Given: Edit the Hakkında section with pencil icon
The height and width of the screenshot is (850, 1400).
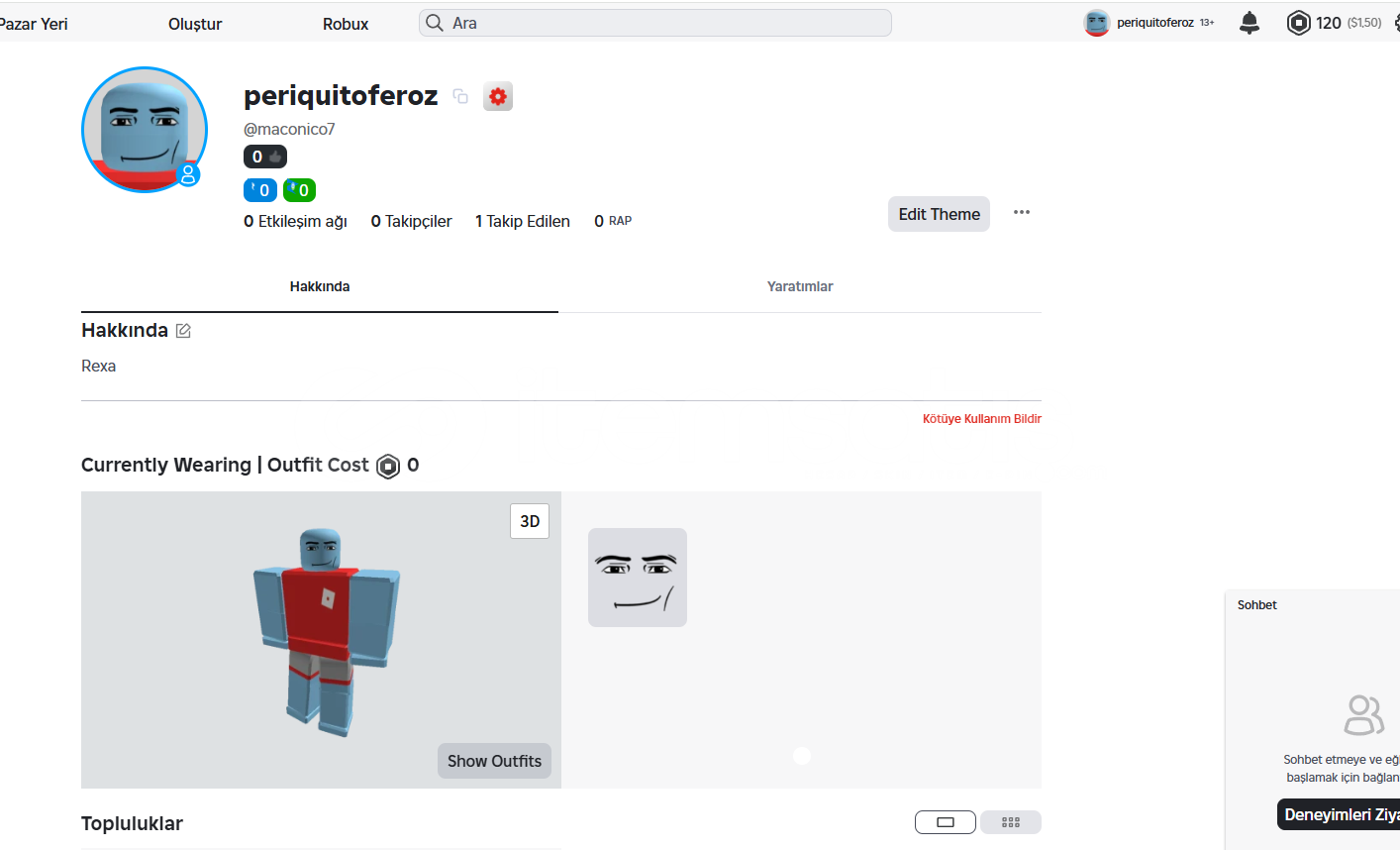Looking at the screenshot, I should coord(183,331).
